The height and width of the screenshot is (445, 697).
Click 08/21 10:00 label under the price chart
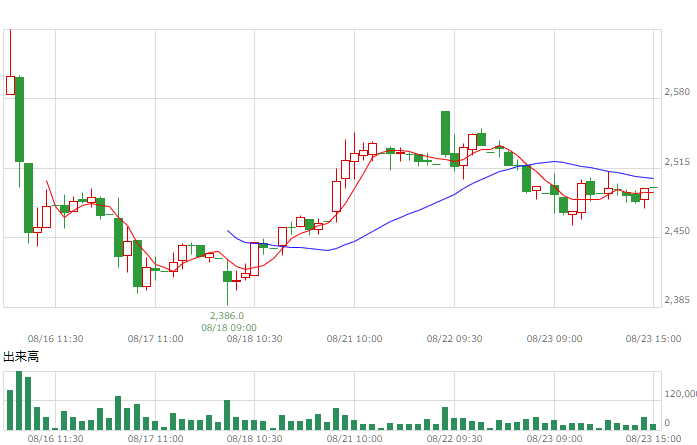[x=354, y=339]
